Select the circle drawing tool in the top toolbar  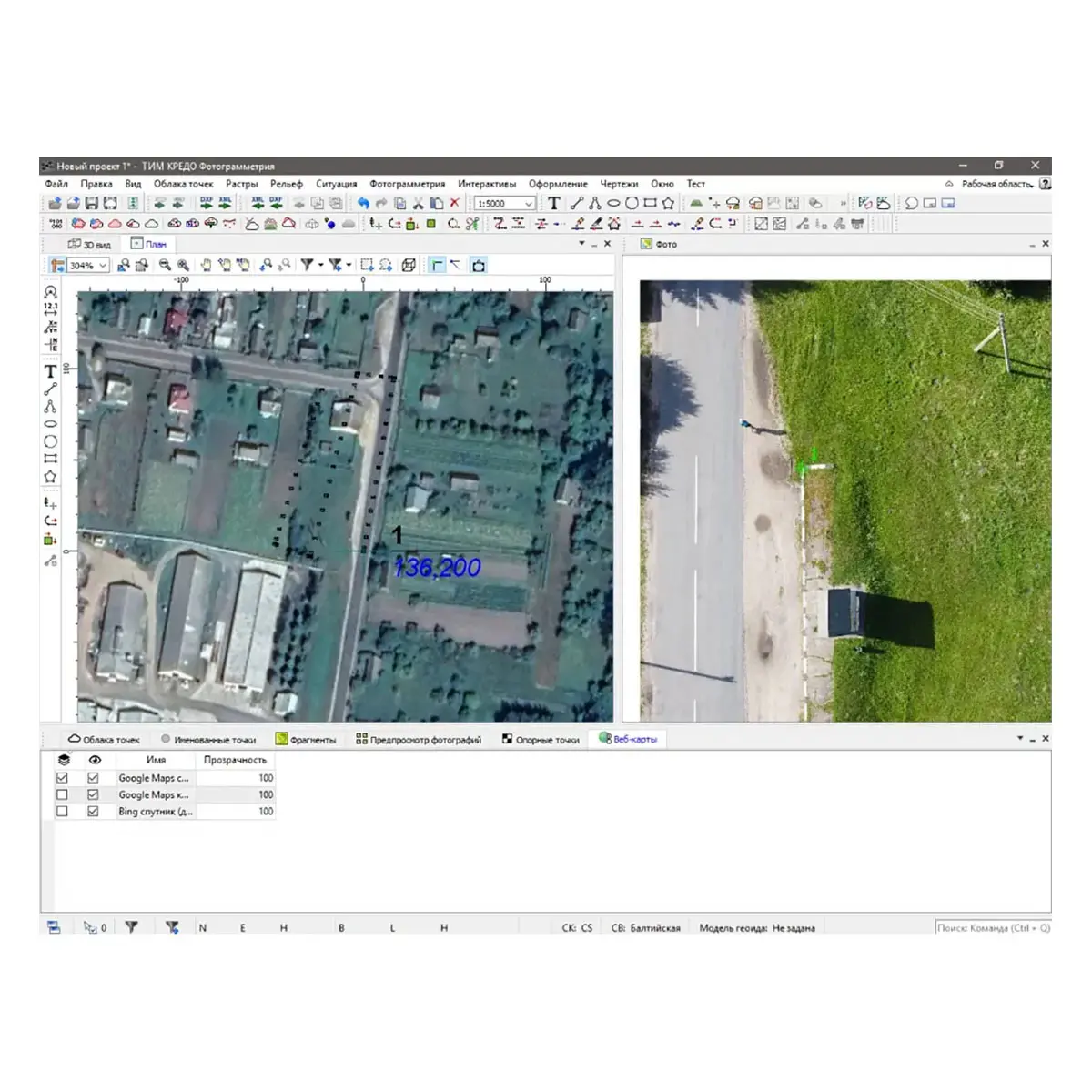coord(631,204)
